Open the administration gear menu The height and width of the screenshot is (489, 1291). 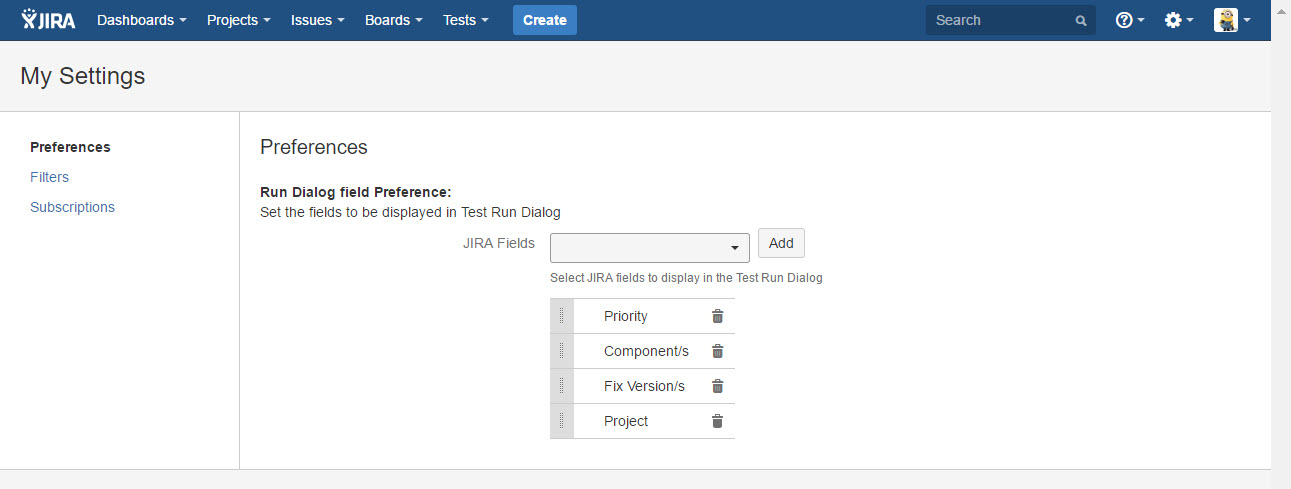pos(1179,20)
